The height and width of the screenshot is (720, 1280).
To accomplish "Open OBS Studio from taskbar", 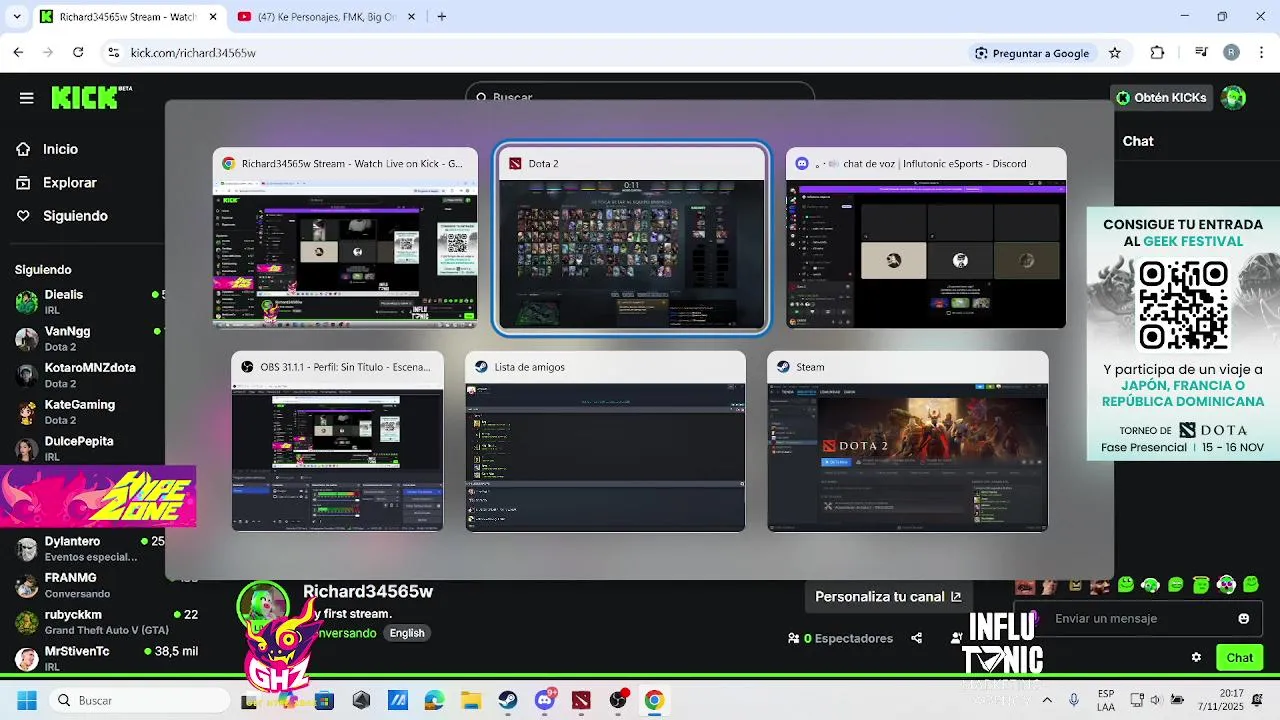I will [x=618, y=700].
